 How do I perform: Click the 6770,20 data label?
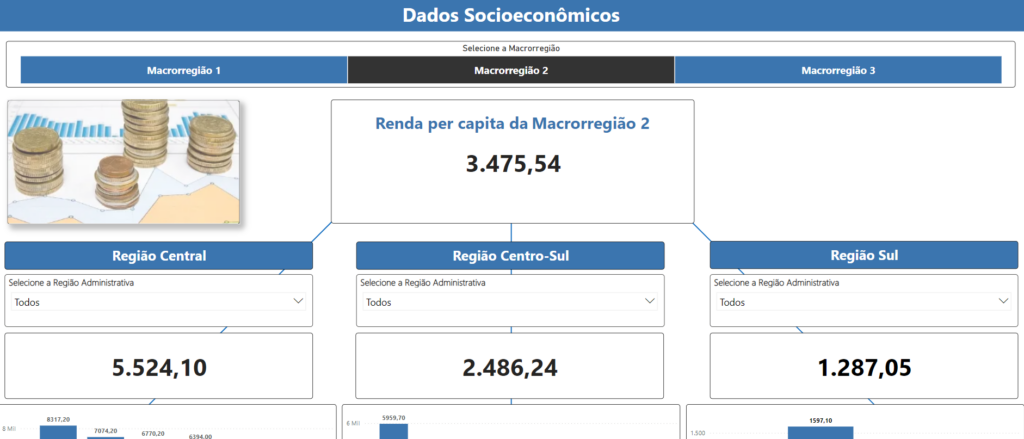coord(152,434)
